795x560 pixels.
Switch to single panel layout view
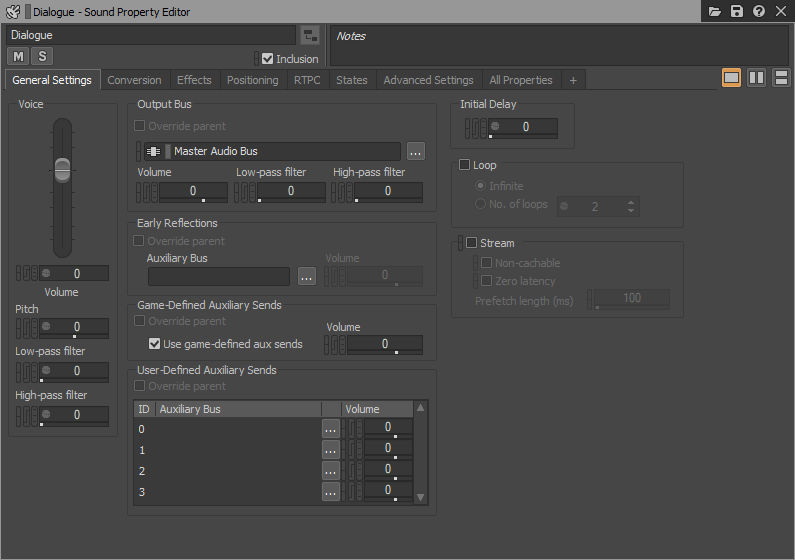pos(731,78)
